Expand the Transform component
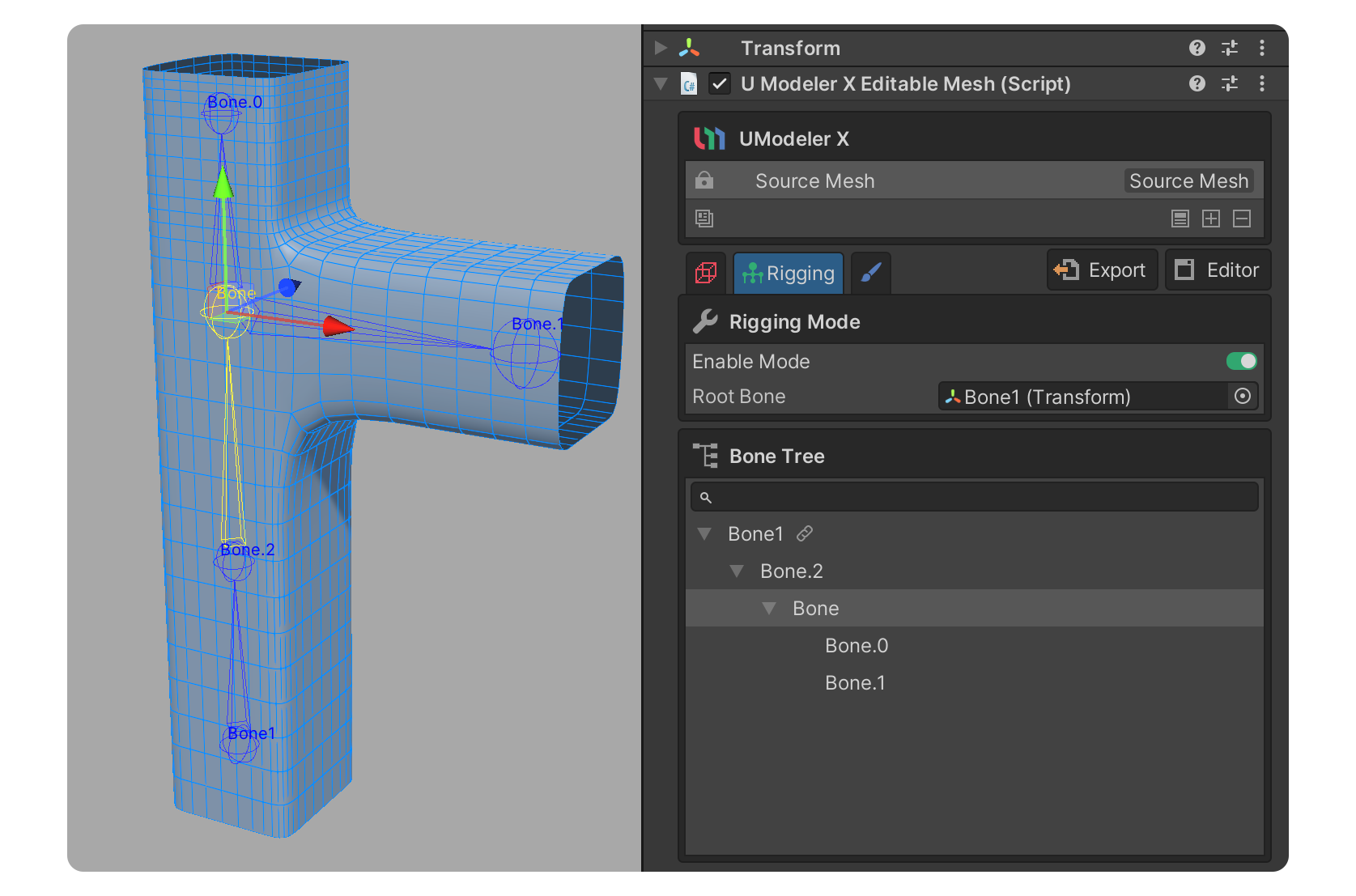Screen dimensions: 1356x896 click(661, 48)
